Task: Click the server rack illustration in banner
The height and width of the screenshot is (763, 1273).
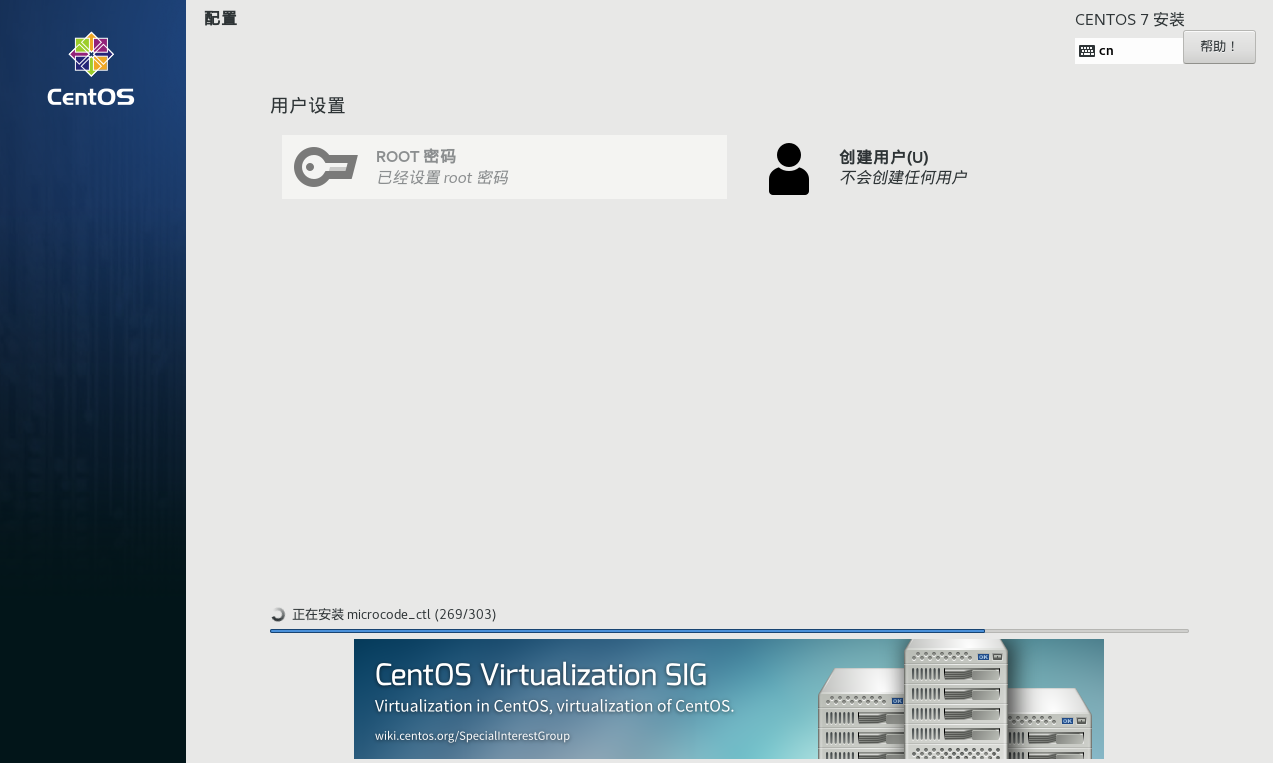Action: pos(955,699)
